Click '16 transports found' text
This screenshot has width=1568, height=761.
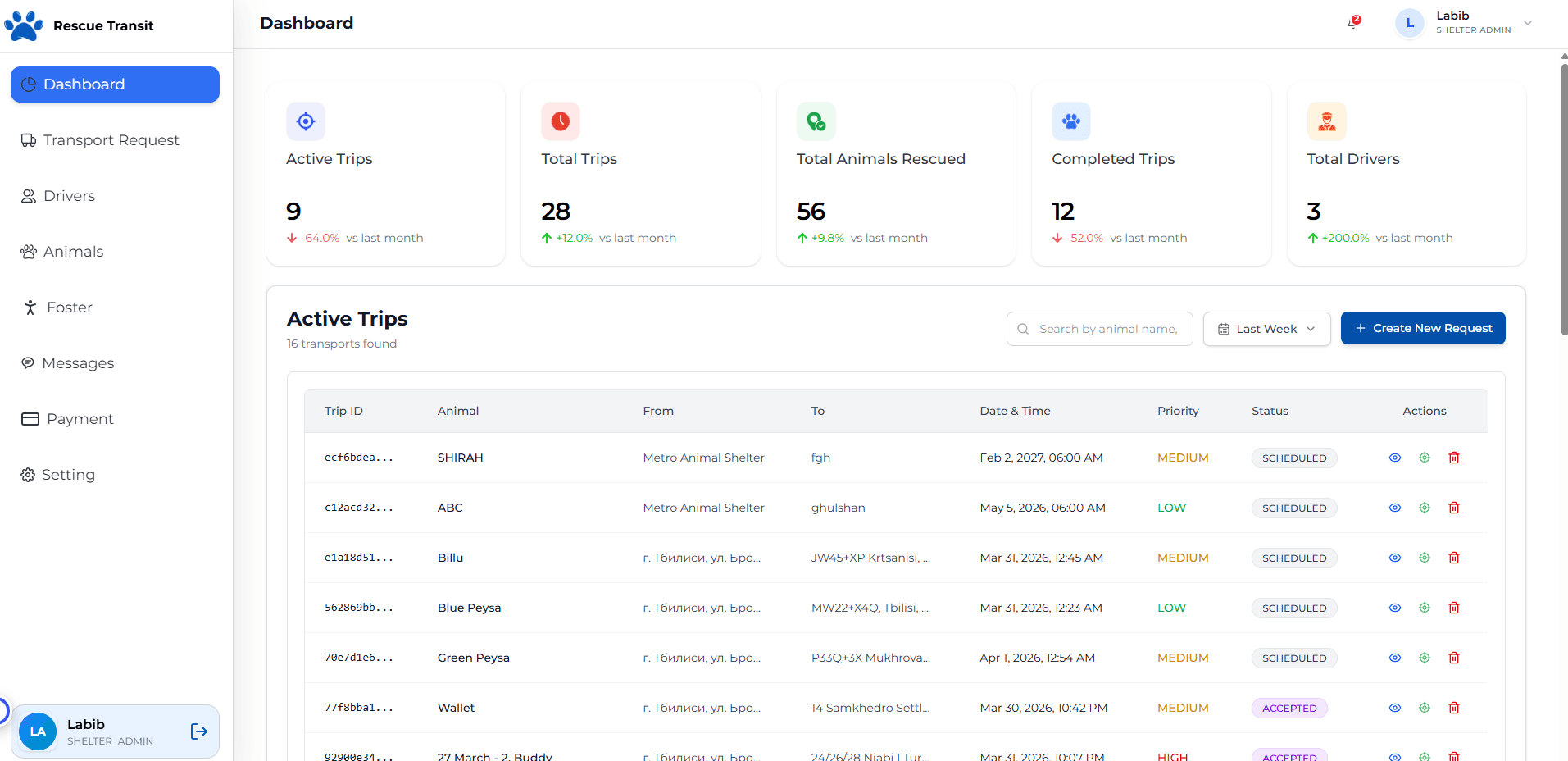pos(341,344)
